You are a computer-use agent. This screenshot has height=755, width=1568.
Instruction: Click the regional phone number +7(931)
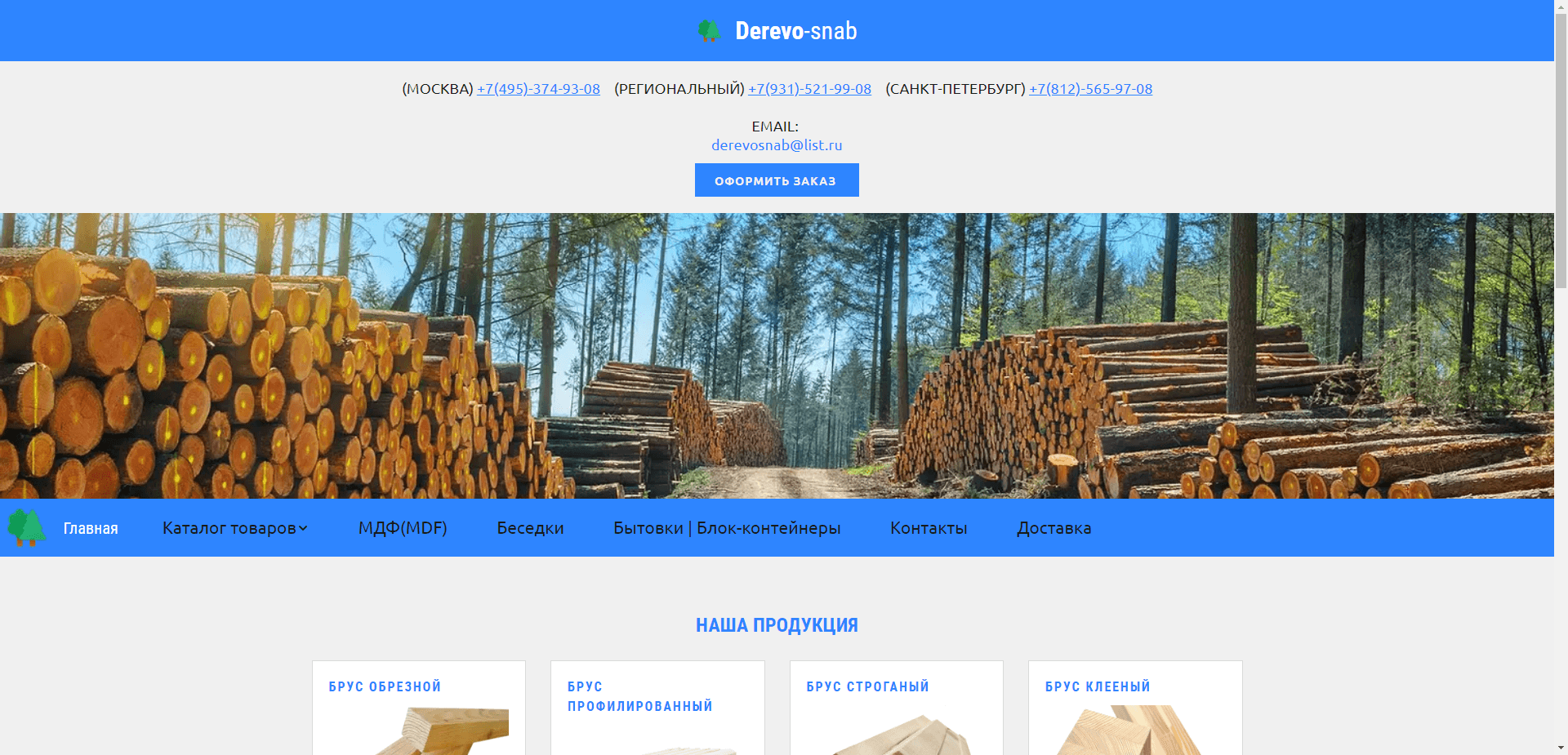(809, 89)
